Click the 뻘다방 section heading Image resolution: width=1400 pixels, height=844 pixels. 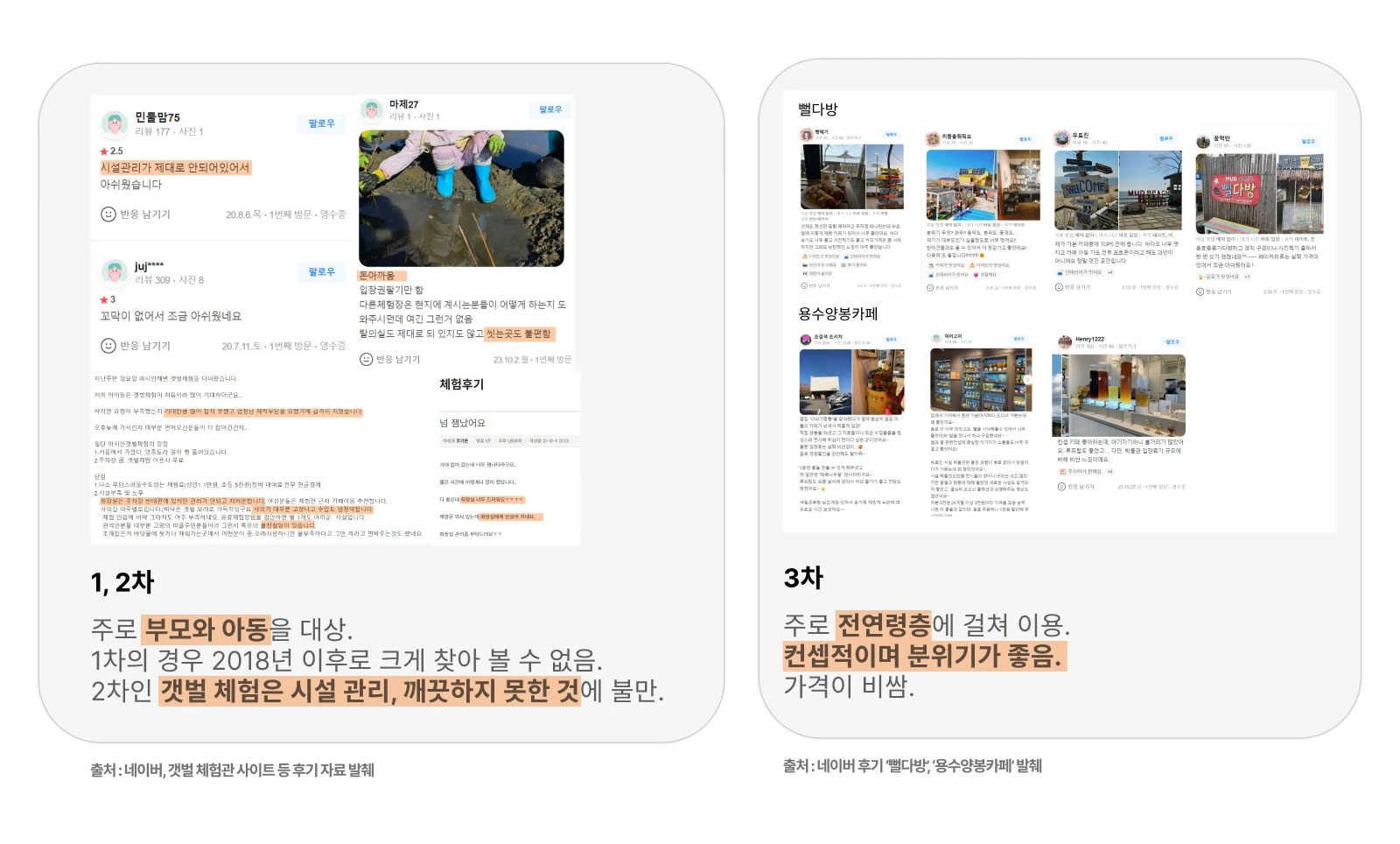(818, 109)
